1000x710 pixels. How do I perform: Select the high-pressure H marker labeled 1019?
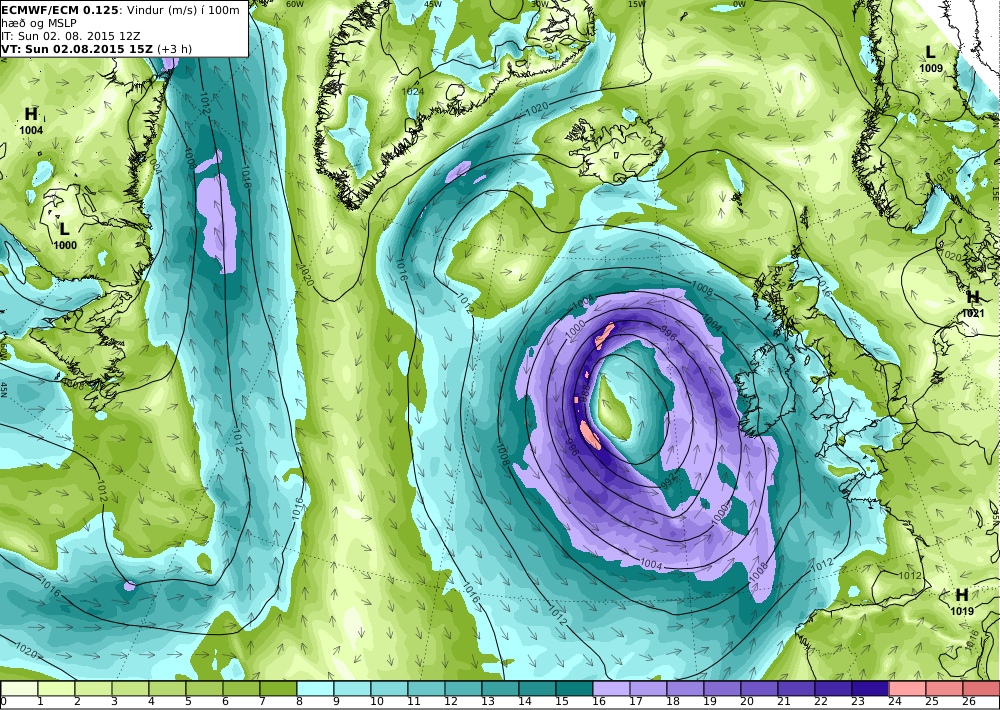pyautogui.click(x=962, y=595)
